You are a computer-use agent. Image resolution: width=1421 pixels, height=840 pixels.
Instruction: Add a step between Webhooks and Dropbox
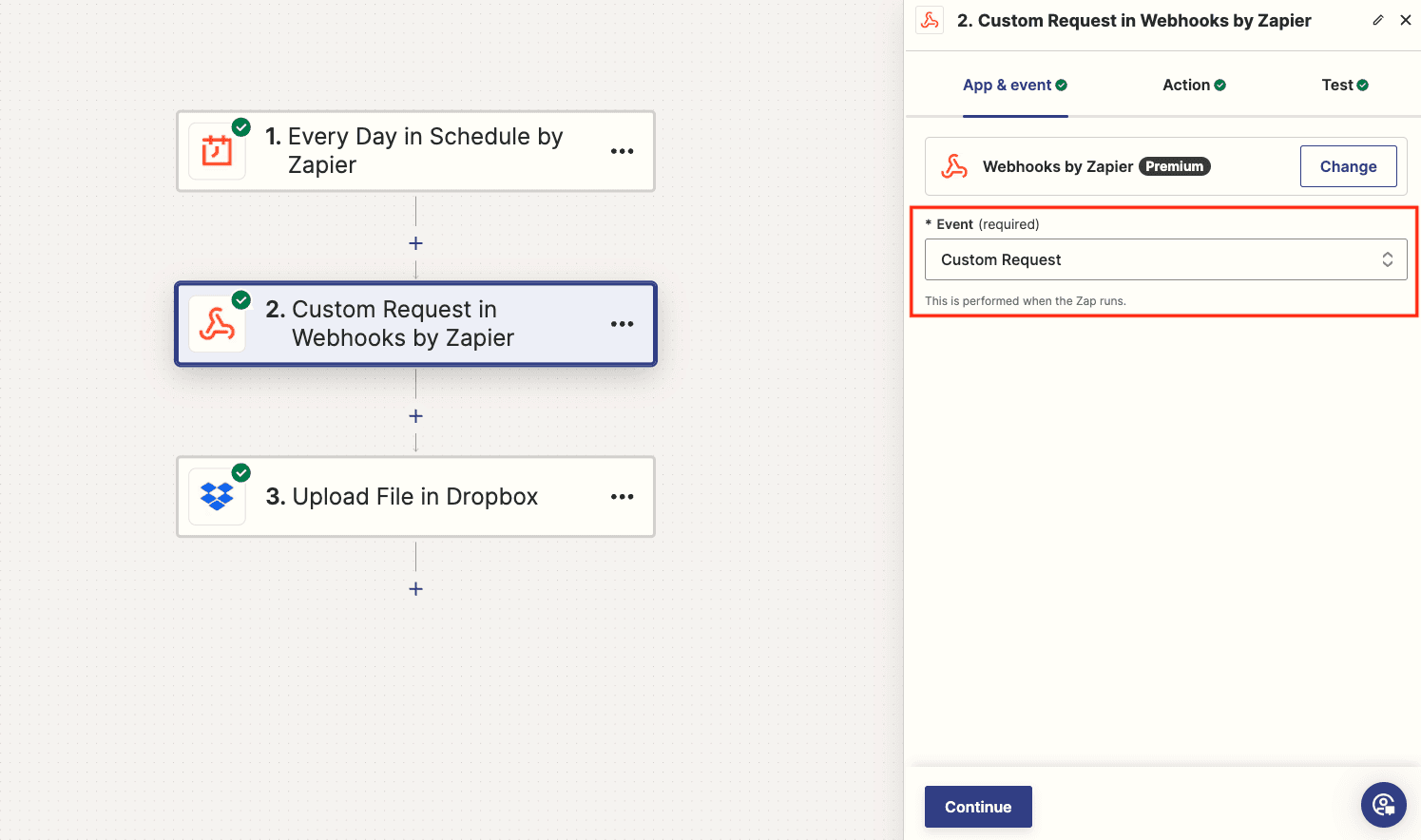(415, 416)
